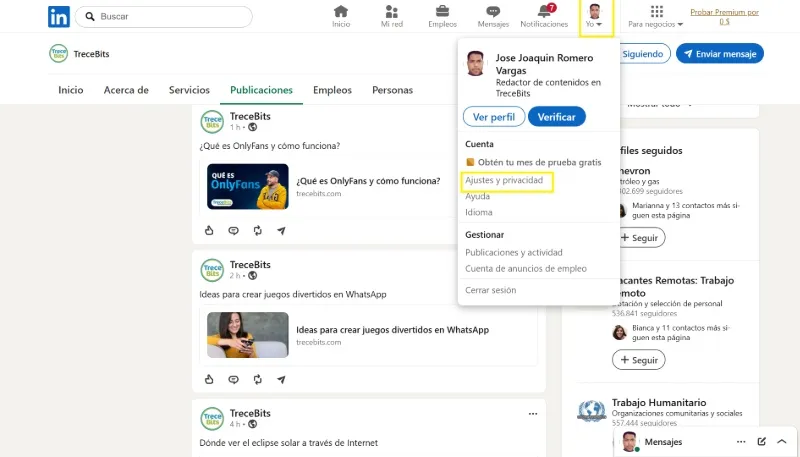Click Ver perfil button
Viewport: 800px width, 457px height.
click(x=494, y=117)
